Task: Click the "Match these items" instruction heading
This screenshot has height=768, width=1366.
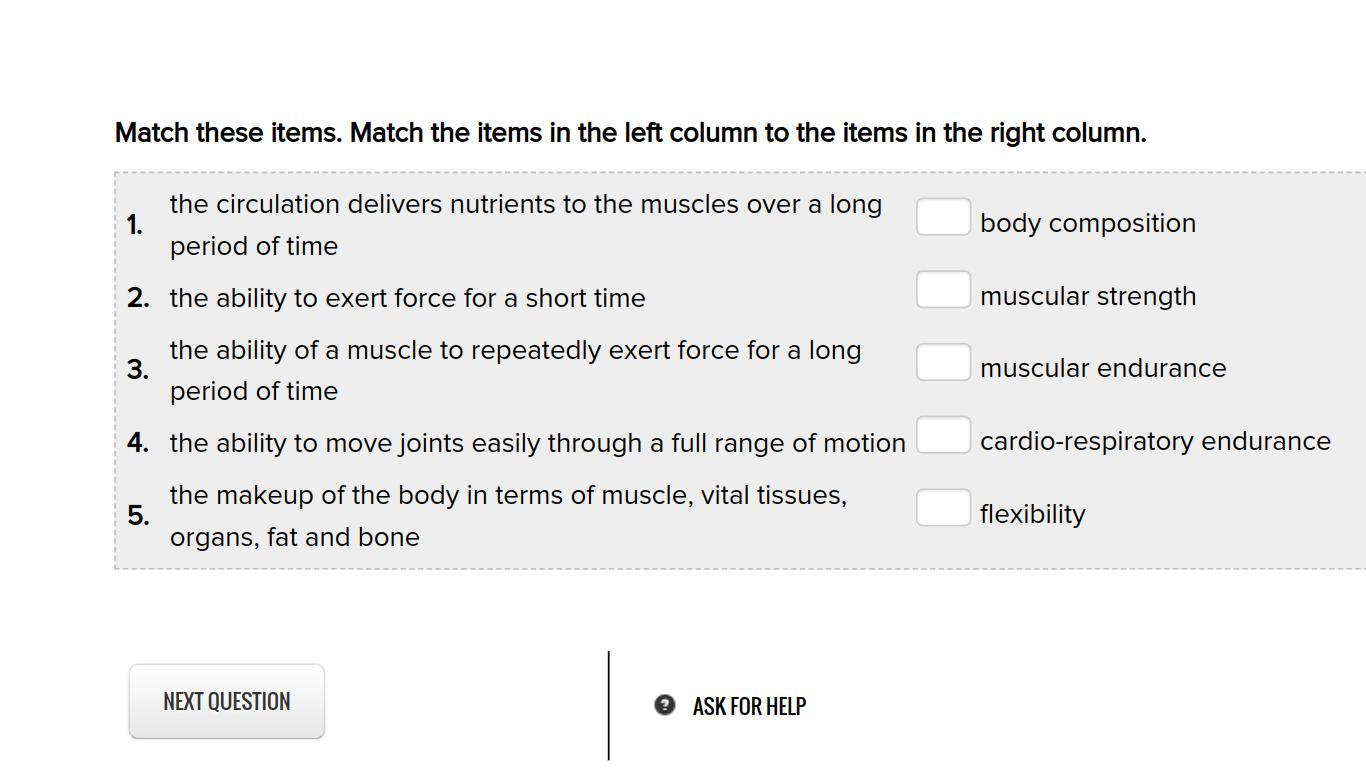Action: coord(630,133)
